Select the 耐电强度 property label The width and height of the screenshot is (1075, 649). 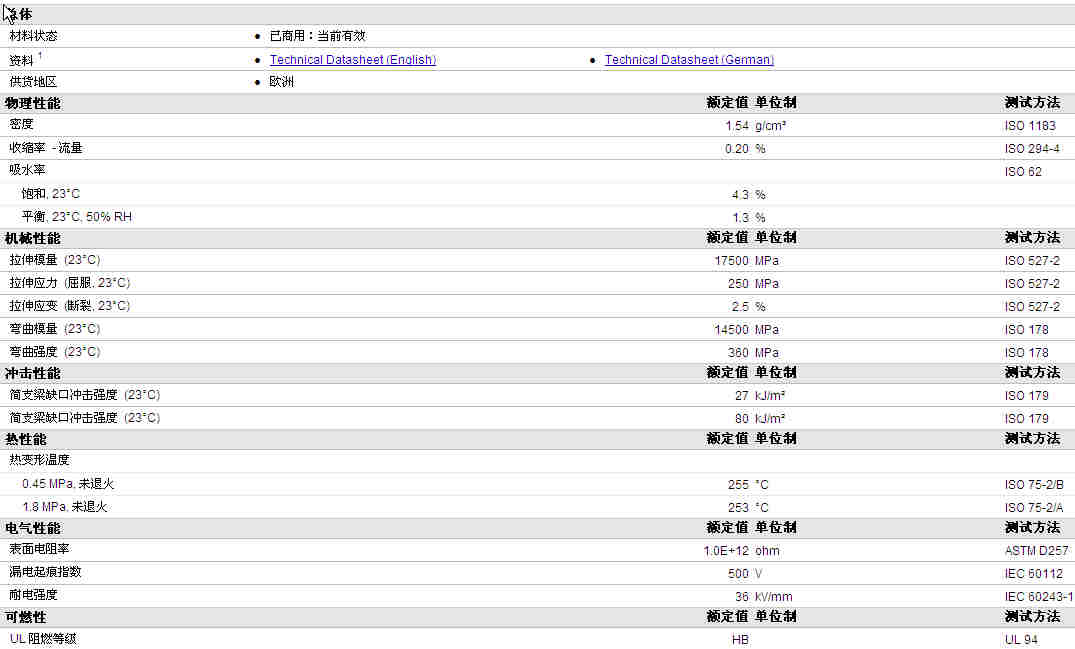click(34, 595)
